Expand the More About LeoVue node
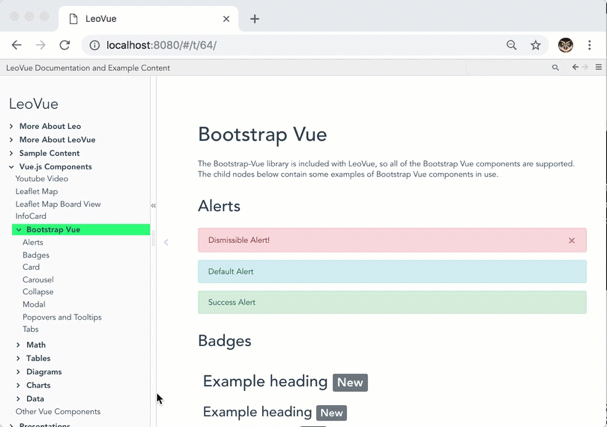This screenshot has height=427, width=607. point(11,140)
